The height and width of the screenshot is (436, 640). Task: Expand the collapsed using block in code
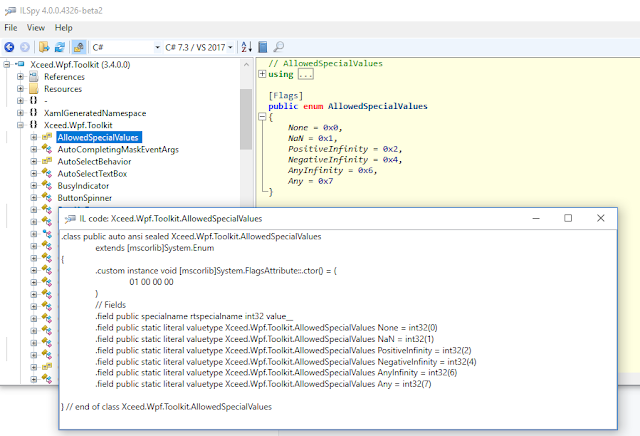pyautogui.click(x=262, y=74)
